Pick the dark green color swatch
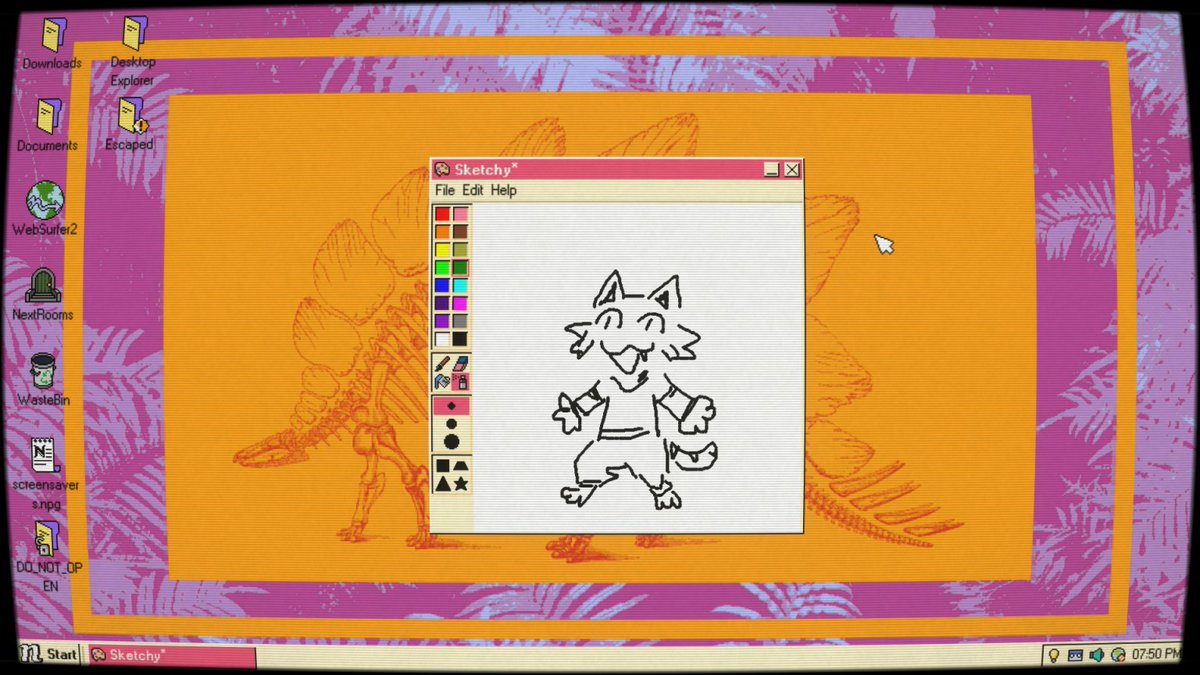This screenshot has width=1200, height=675. (x=460, y=267)
